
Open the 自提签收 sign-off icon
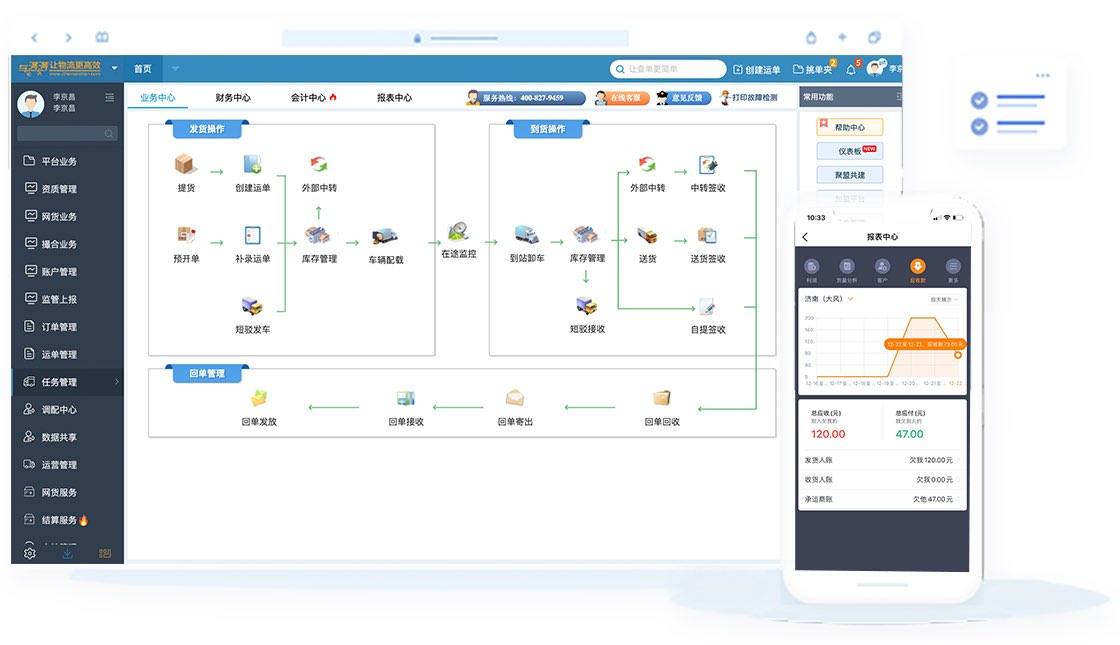point(708,307)
